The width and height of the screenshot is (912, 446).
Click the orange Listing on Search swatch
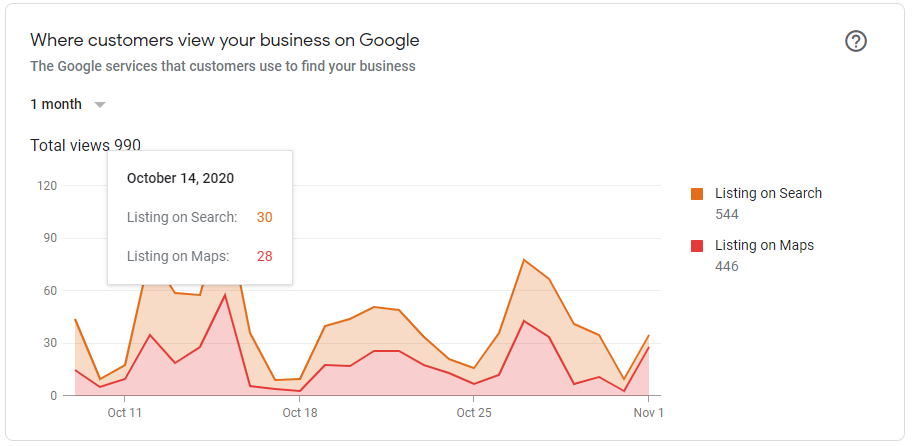(696, 194)
